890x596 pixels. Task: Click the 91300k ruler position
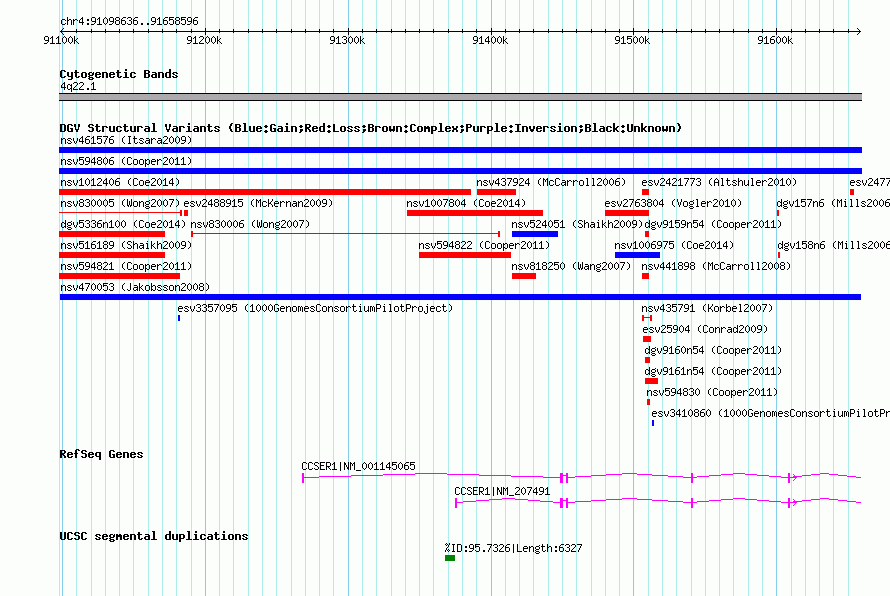pos(347,40)
